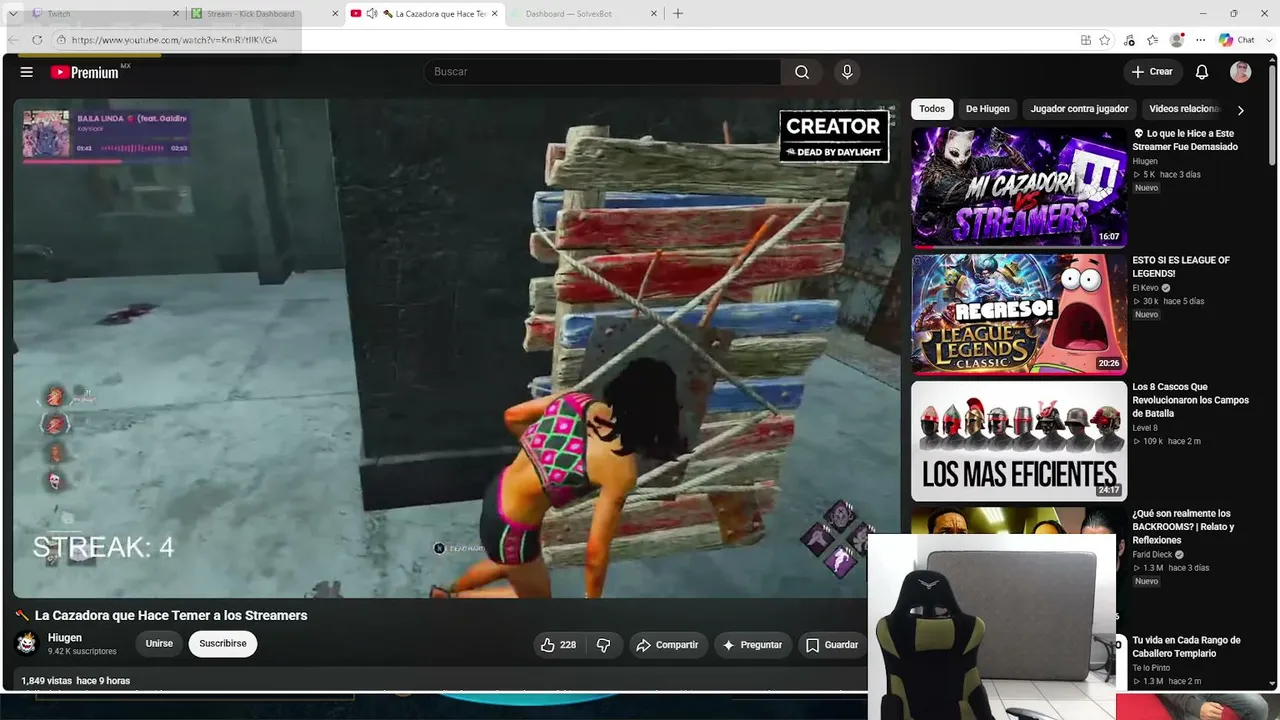Click the Unirse button

pyautogui.click(x=159, y=644)
